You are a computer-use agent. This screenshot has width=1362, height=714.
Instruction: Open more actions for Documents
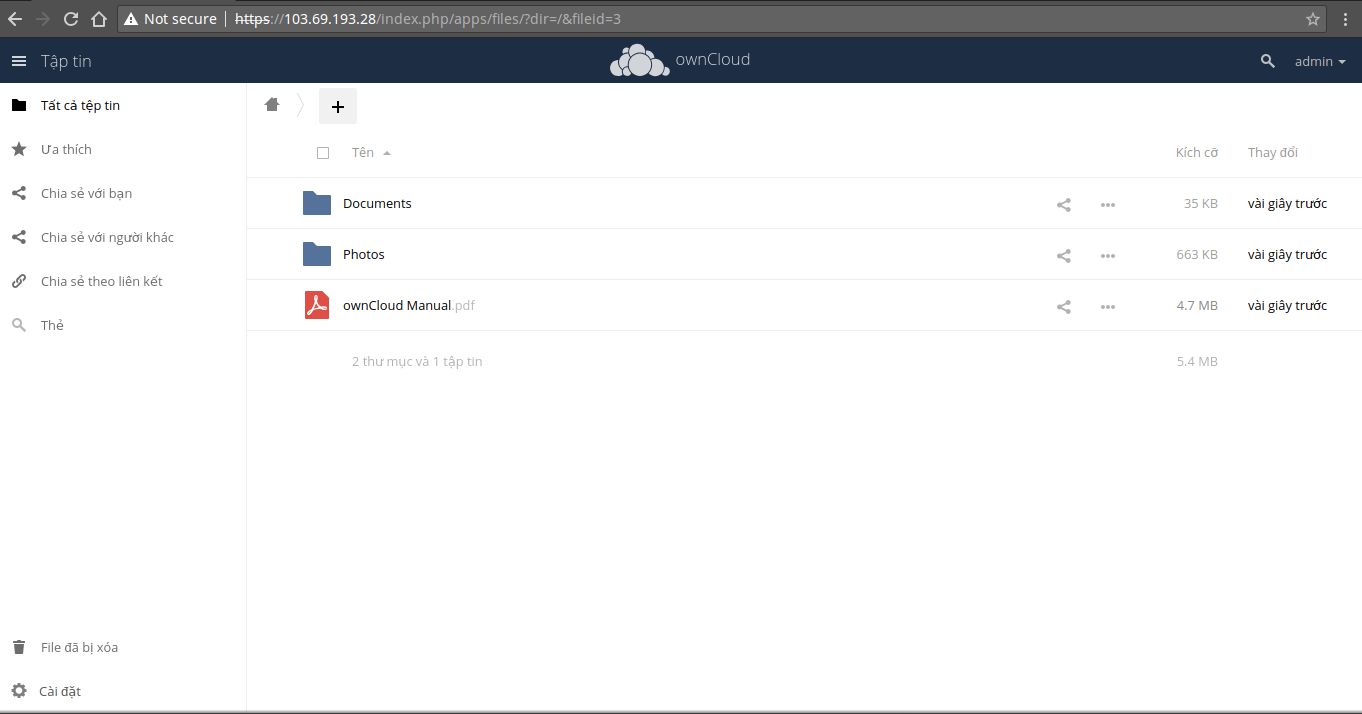tap(1108, 204)
